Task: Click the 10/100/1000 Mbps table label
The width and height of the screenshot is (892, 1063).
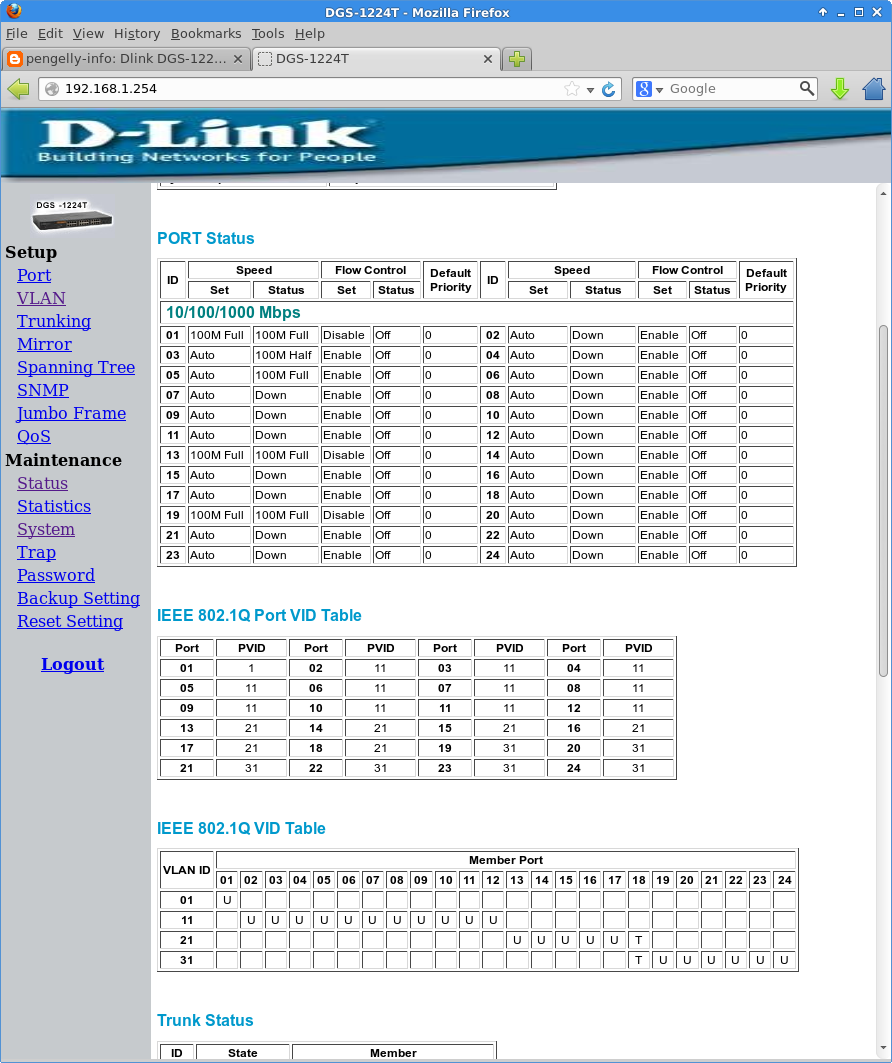Action: [233, 313]
